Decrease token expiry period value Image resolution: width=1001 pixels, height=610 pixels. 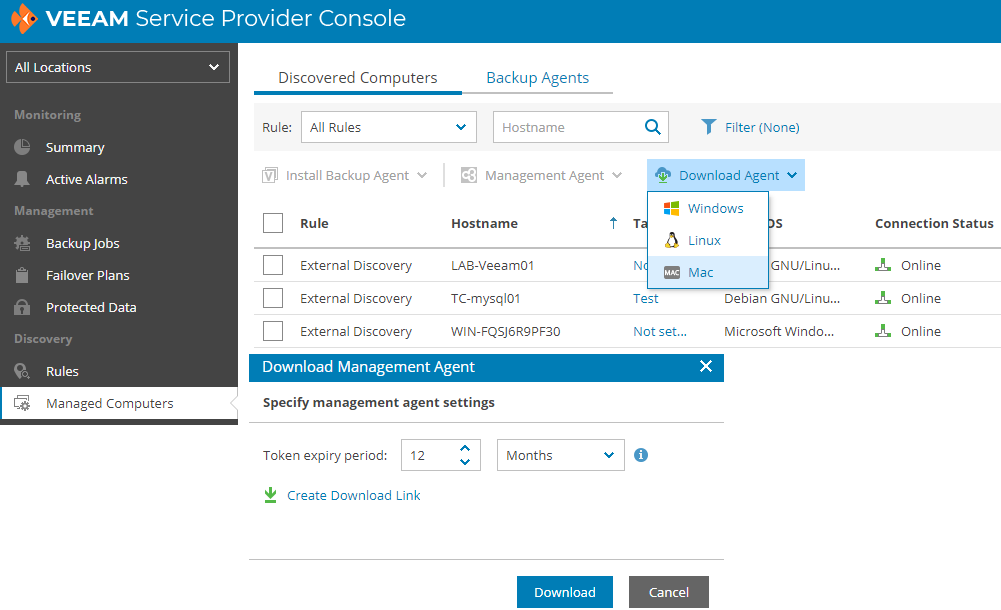[465, 462]
